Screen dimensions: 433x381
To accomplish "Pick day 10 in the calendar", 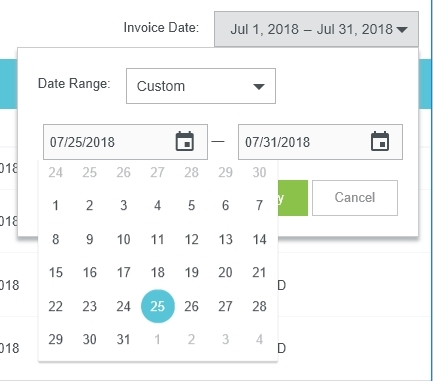I will pos(123,239).
